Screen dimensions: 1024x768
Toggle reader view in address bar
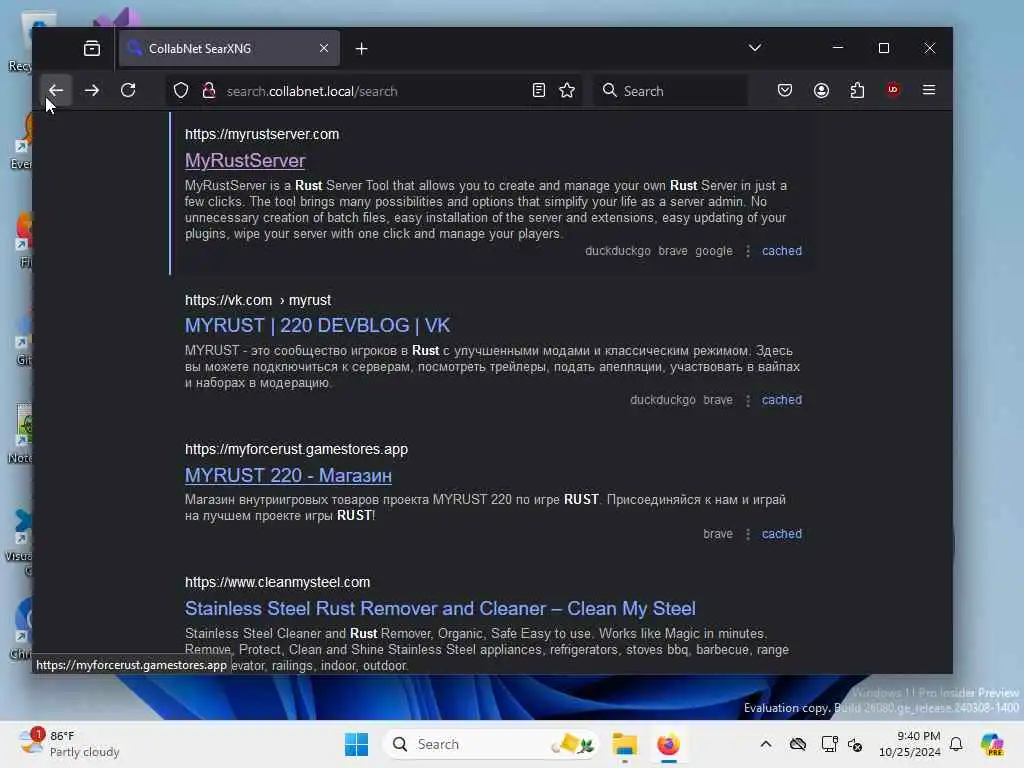(x=539, y=91)
